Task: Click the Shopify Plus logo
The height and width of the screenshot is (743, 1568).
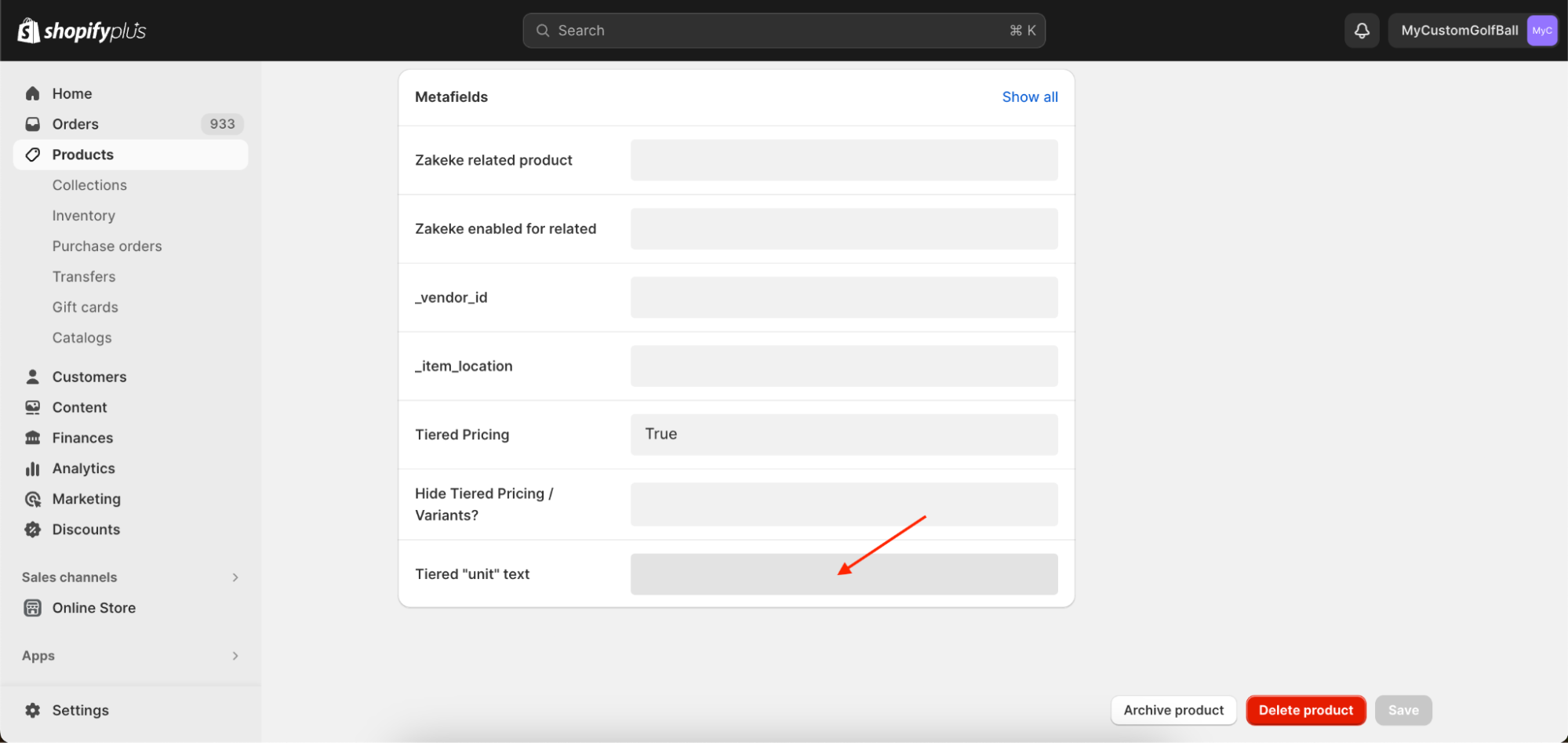Action: [x=82, y=31]
